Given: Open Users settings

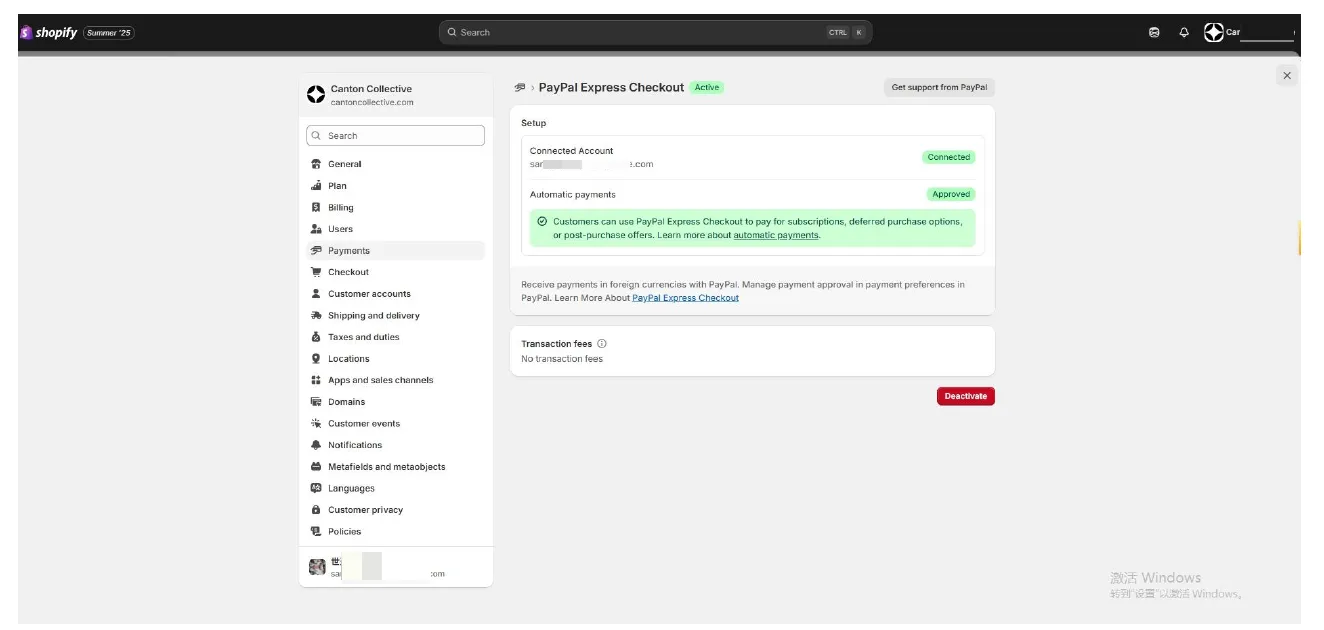Looking at the screenshot, I should [x=395, y=229].
